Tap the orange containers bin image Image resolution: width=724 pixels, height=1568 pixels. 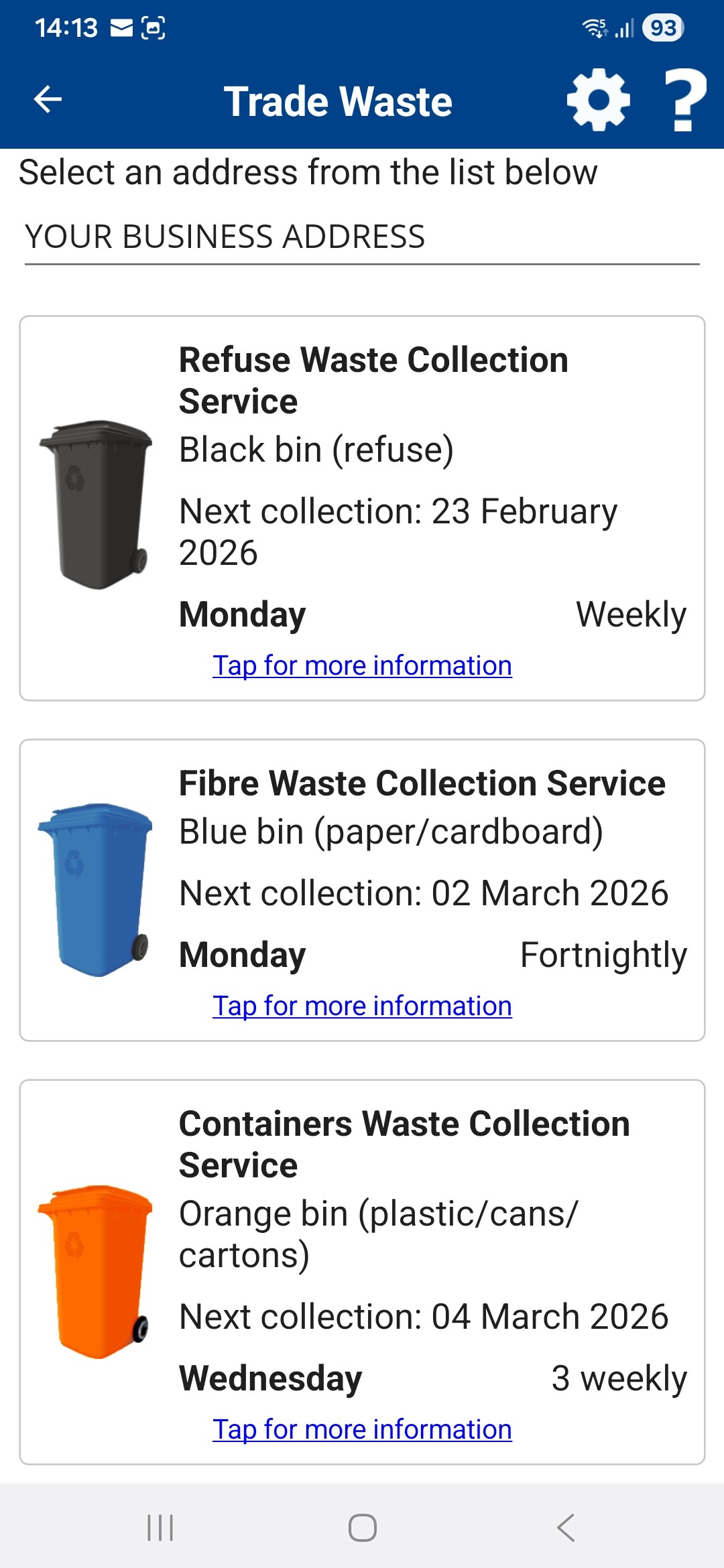[x=96, y=1271]
